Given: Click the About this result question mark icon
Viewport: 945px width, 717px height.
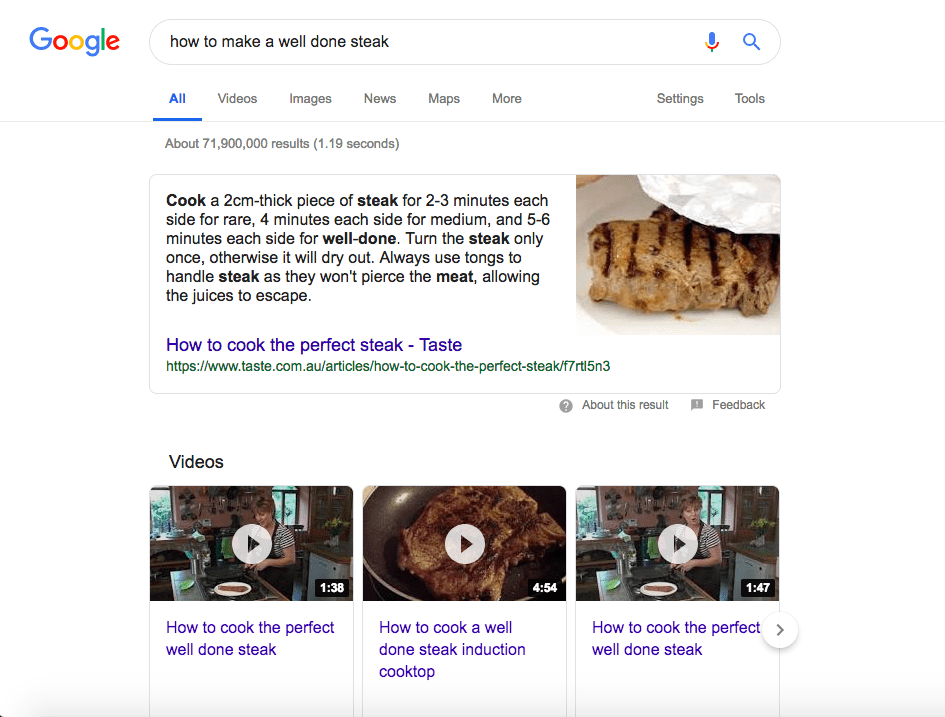Looking at the screenshot, I should (x=565, y=405).
